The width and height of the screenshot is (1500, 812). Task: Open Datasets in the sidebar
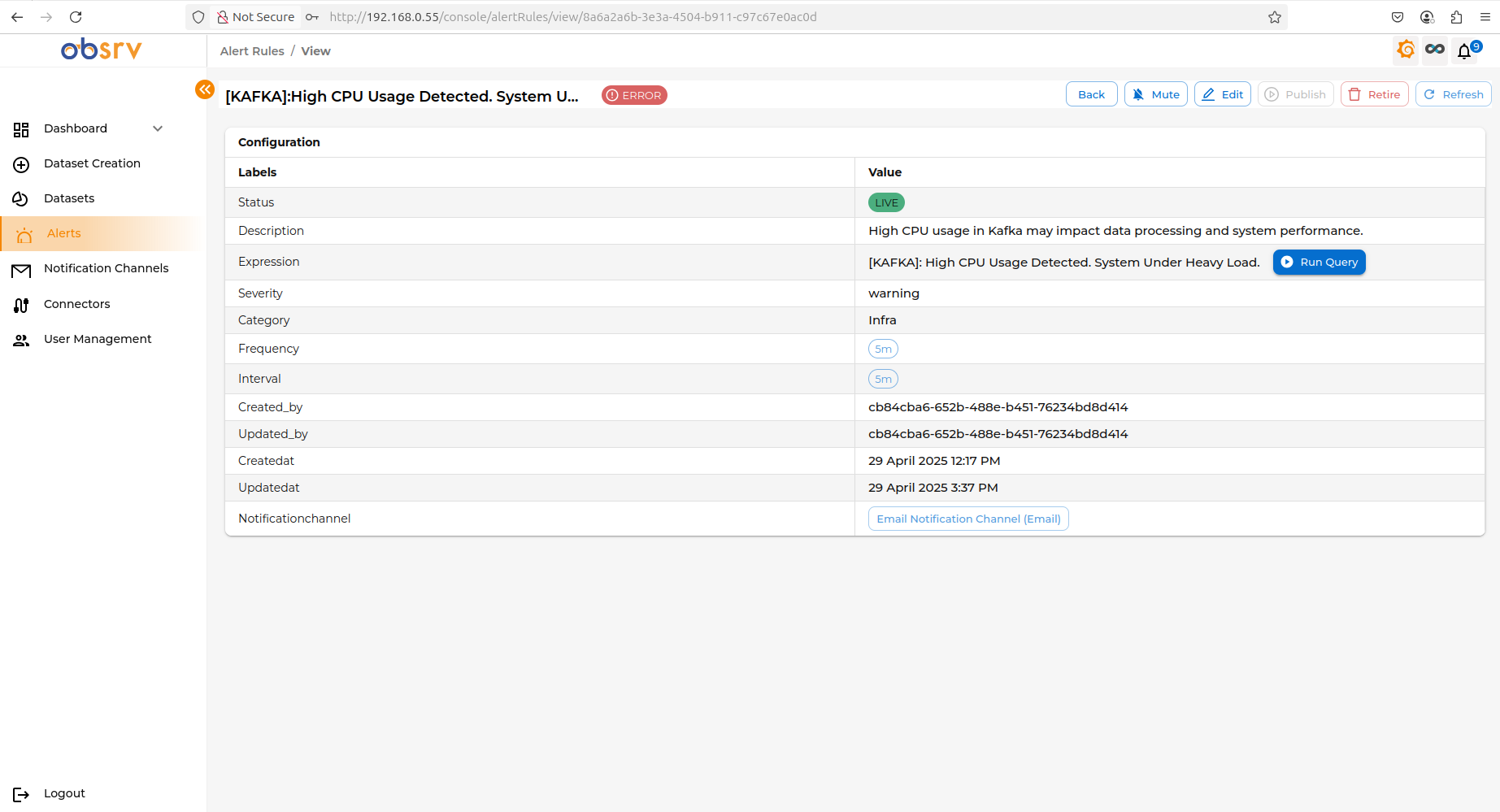tap(69, 198)
